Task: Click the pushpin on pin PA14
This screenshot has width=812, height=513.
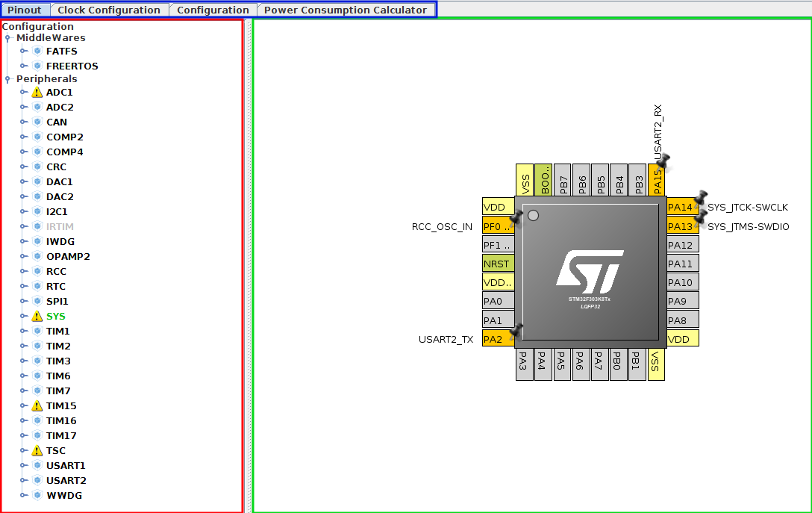Action: pyautogui.click(x=701, y=197)
